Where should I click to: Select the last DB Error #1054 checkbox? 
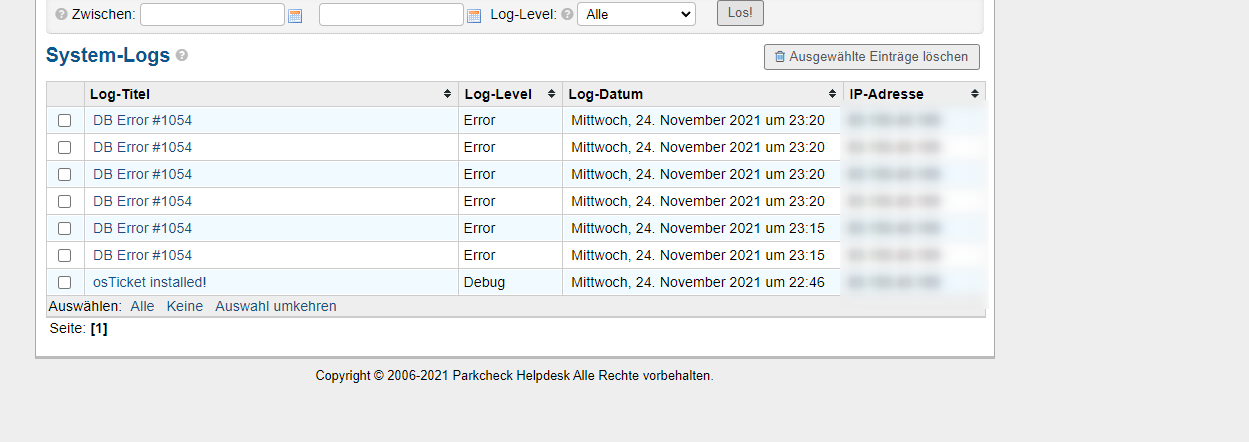click(65, 256)
